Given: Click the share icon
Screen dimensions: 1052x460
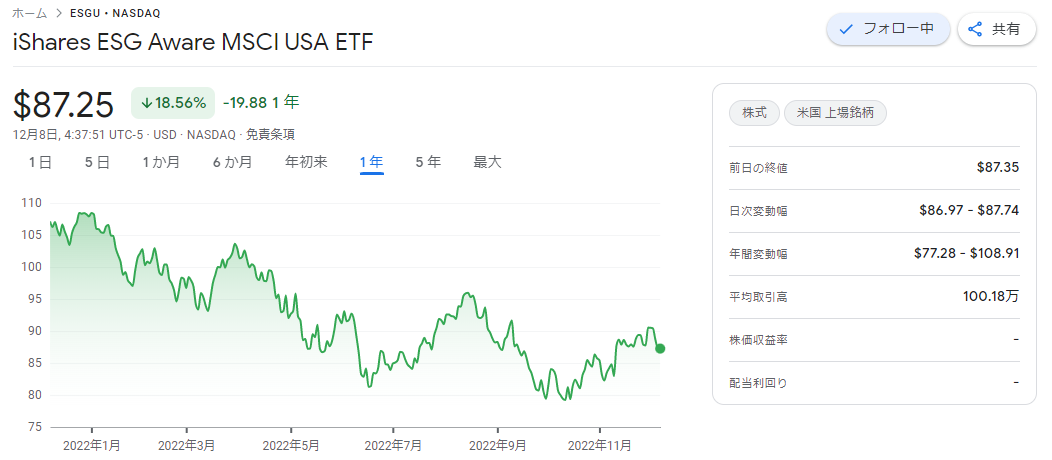Looking at the screenshot, I should [976, 29].
